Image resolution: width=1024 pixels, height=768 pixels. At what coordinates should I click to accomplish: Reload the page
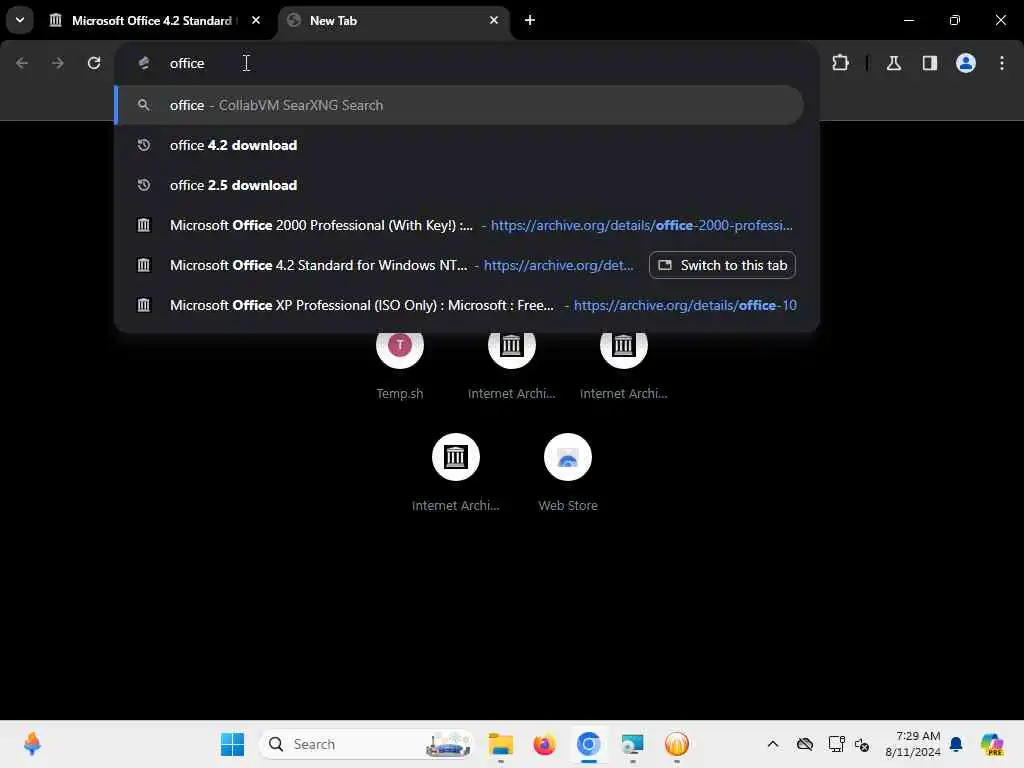click(94, 63)
